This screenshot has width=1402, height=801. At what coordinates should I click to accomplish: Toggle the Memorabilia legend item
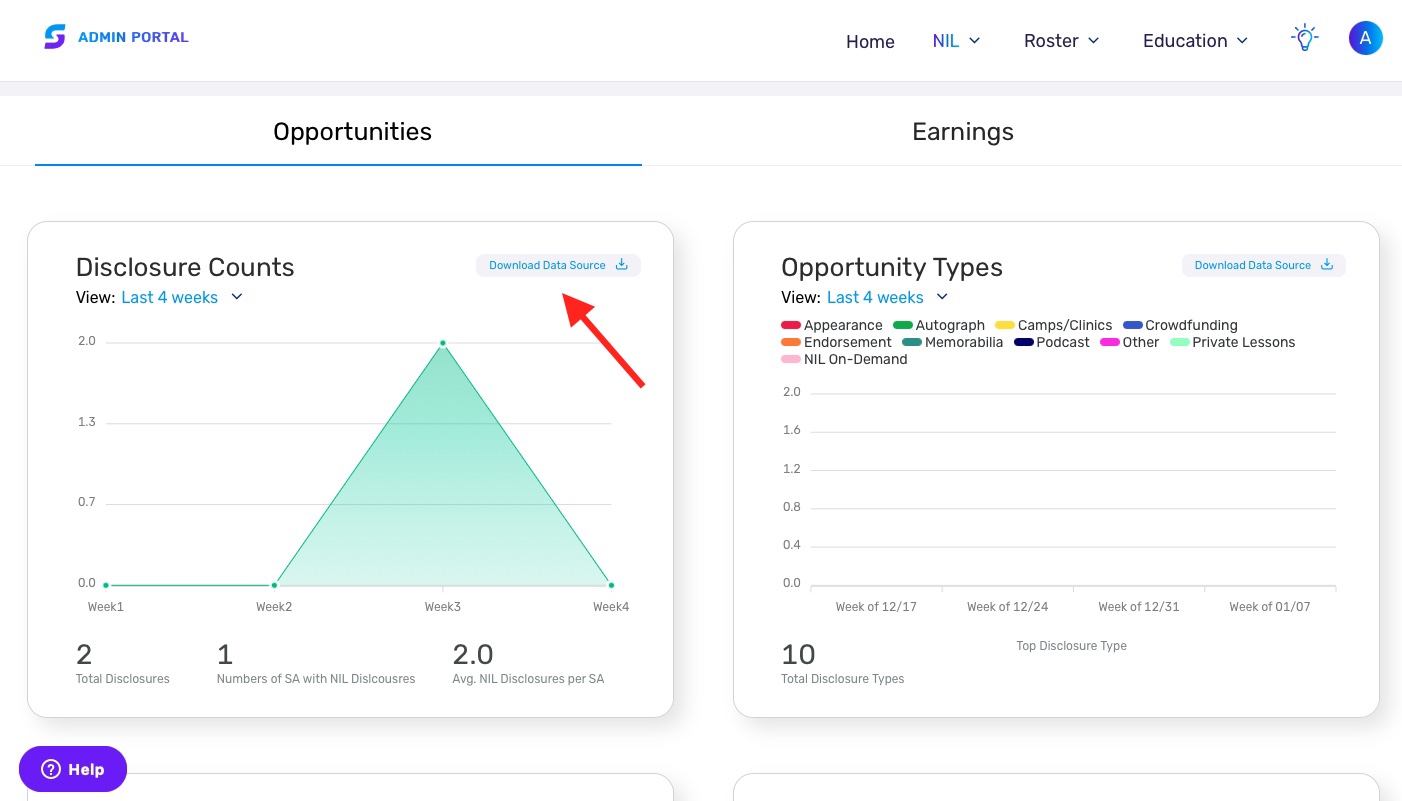pyautogui.click(x=952, y=342)
